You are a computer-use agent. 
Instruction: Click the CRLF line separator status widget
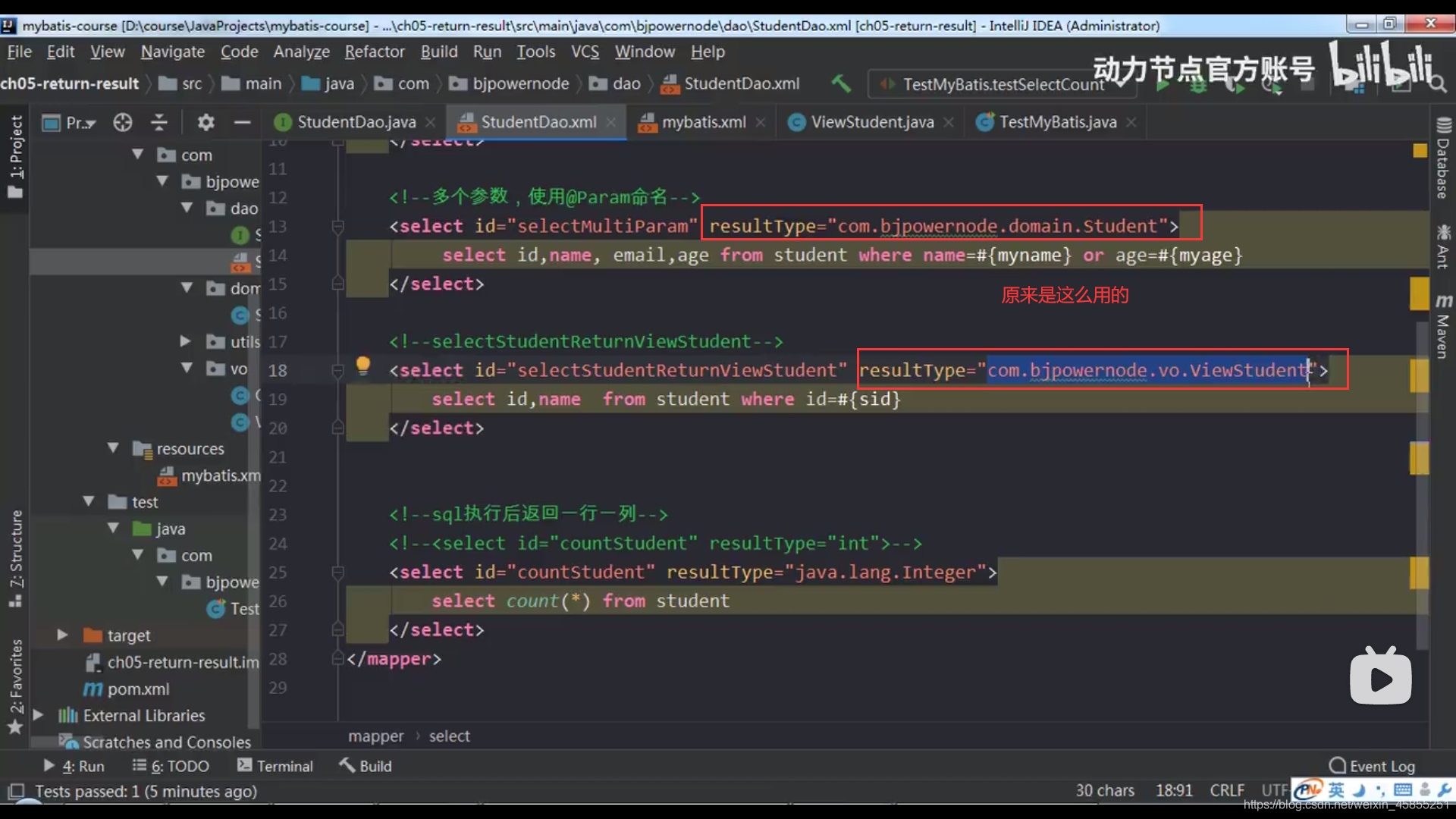click(x=1226, y=791)
